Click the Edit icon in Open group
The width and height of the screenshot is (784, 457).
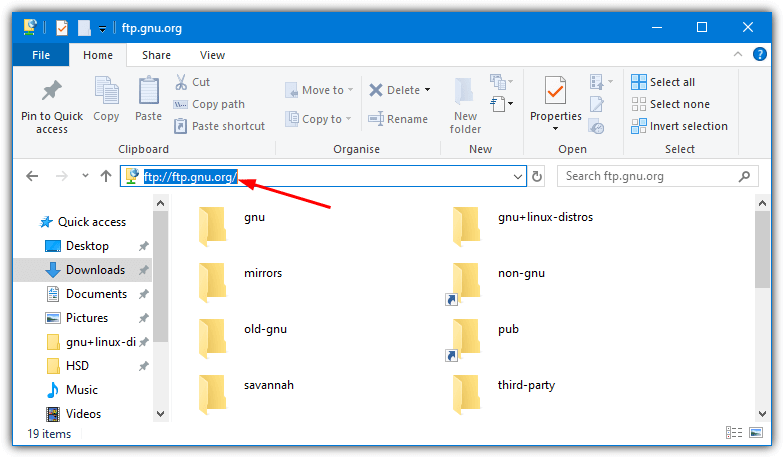click(596, 104)
